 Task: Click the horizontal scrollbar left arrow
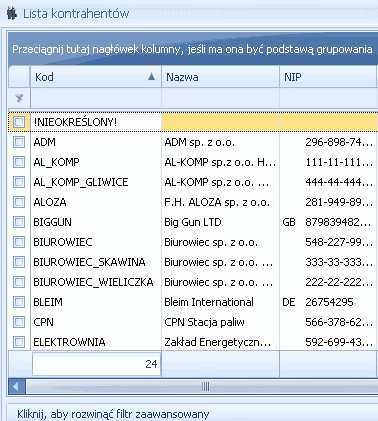16,387
